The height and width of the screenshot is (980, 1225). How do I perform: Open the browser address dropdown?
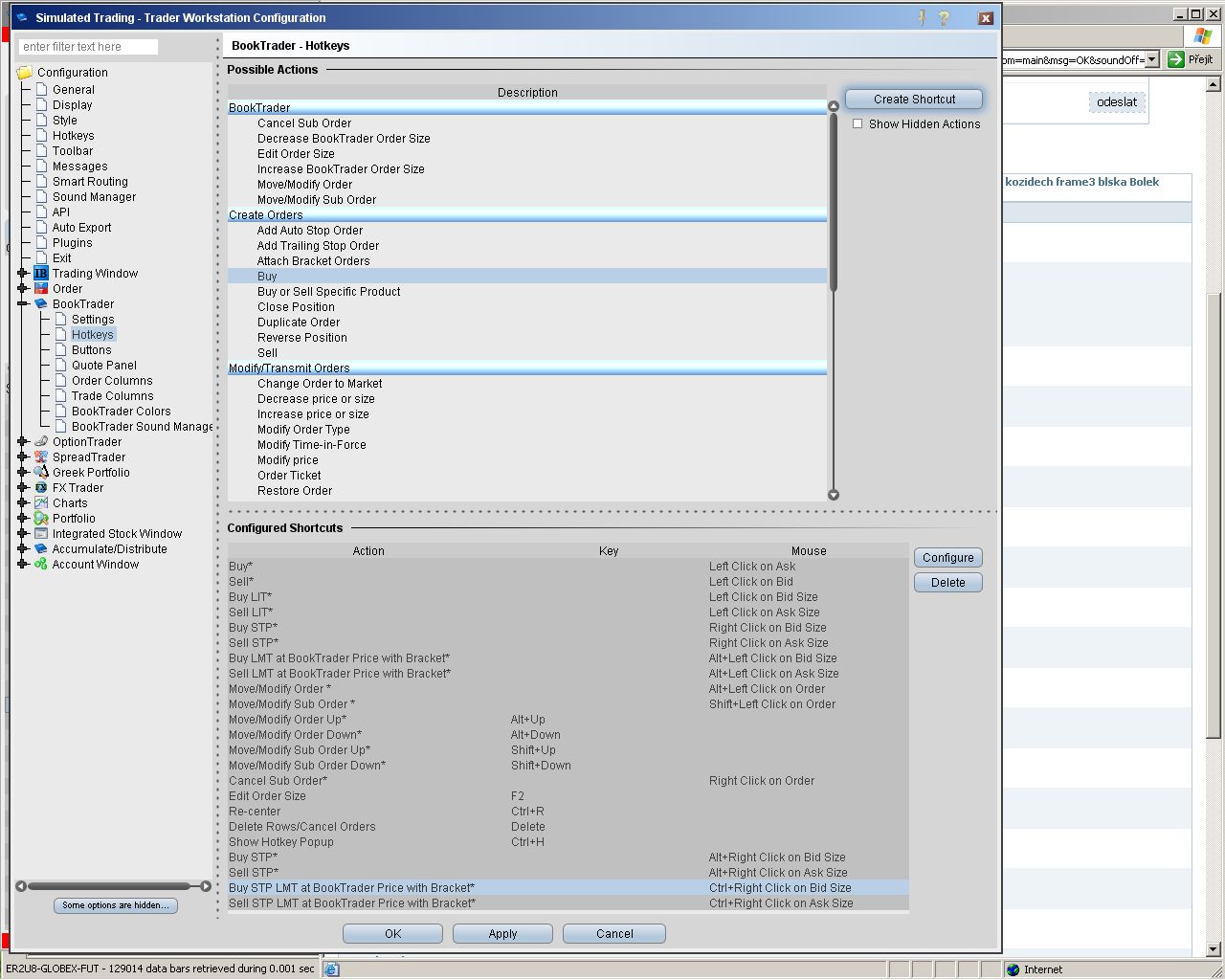pos(1151,59)
